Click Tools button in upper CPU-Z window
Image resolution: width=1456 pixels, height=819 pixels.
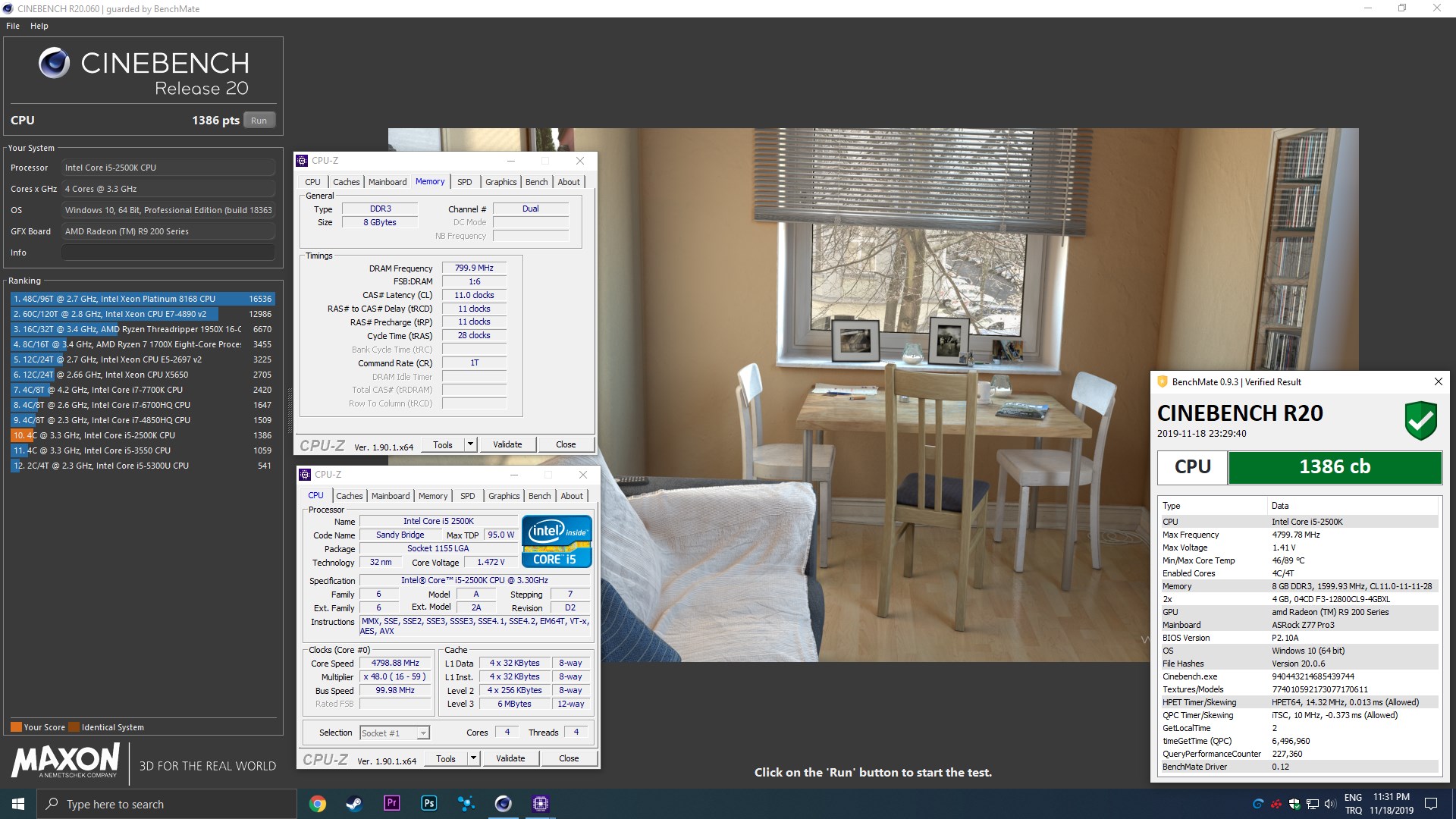click(x=443, y=445)
